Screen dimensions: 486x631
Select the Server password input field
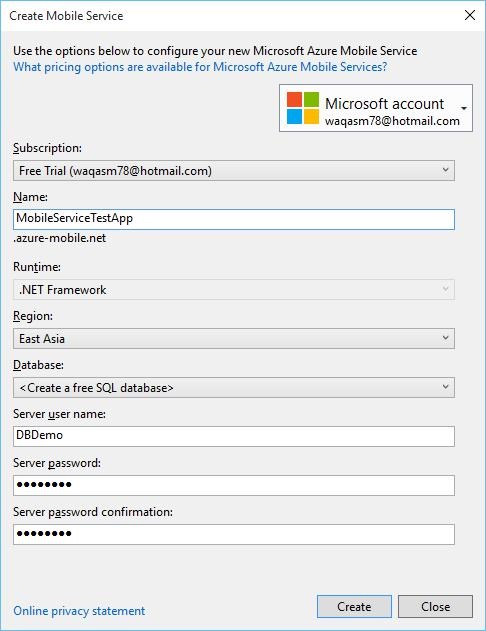coord(234,485)
